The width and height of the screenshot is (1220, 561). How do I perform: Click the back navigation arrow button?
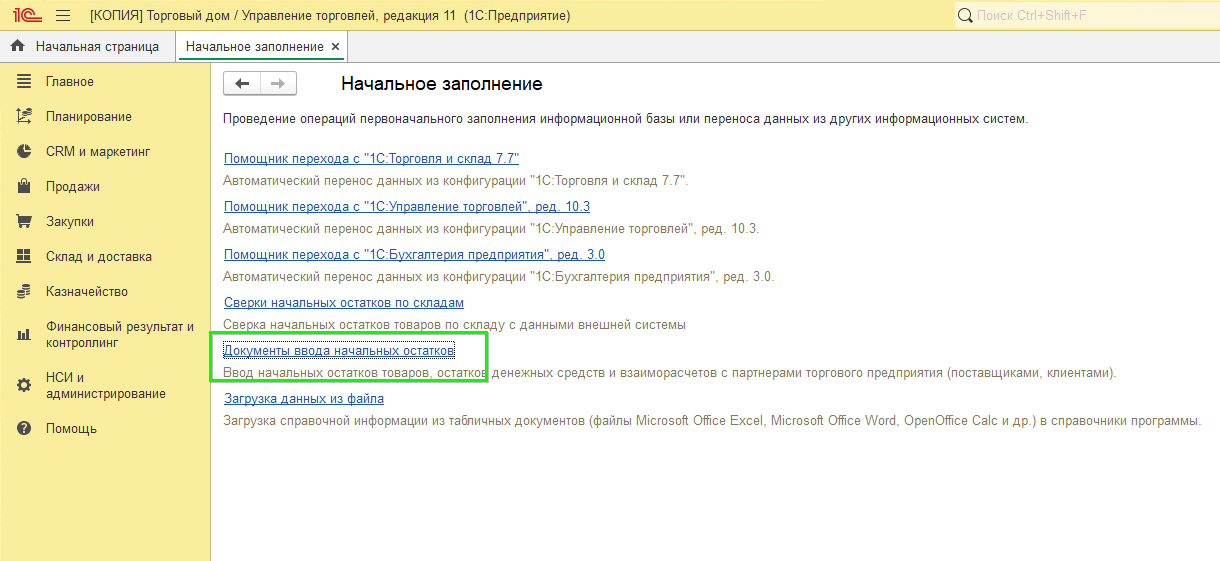(x=241, y=84)
